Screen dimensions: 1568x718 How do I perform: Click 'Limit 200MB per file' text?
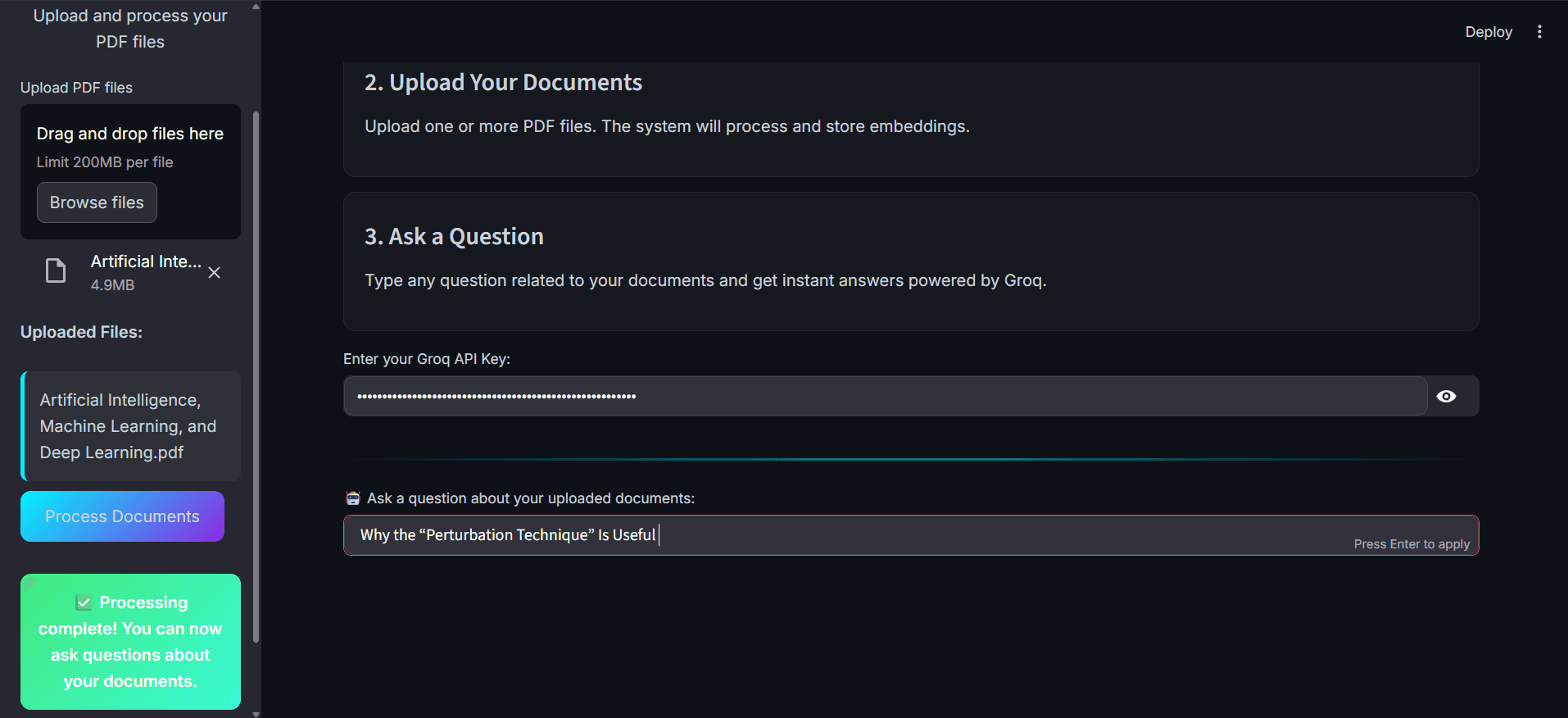tap(105, 162)
